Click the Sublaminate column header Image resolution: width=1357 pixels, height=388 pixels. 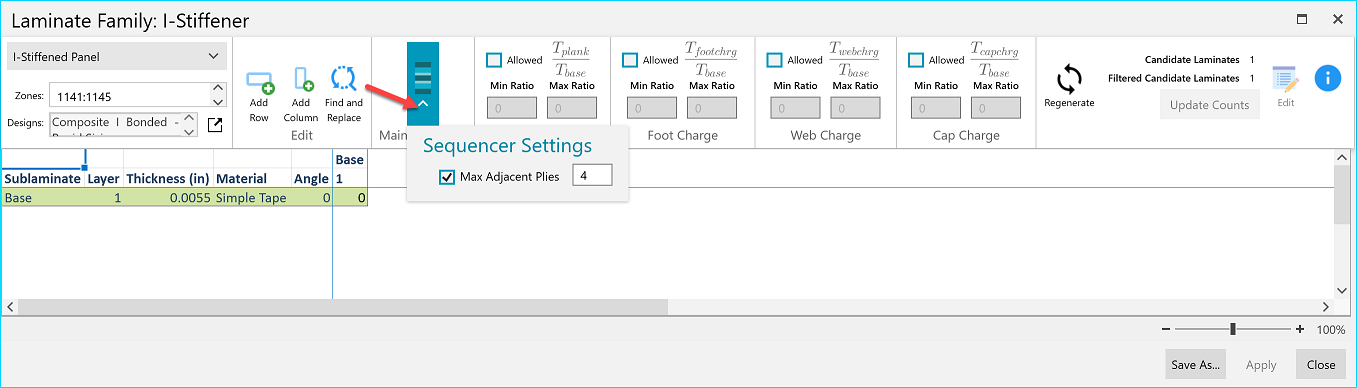[x=43, y=178]
